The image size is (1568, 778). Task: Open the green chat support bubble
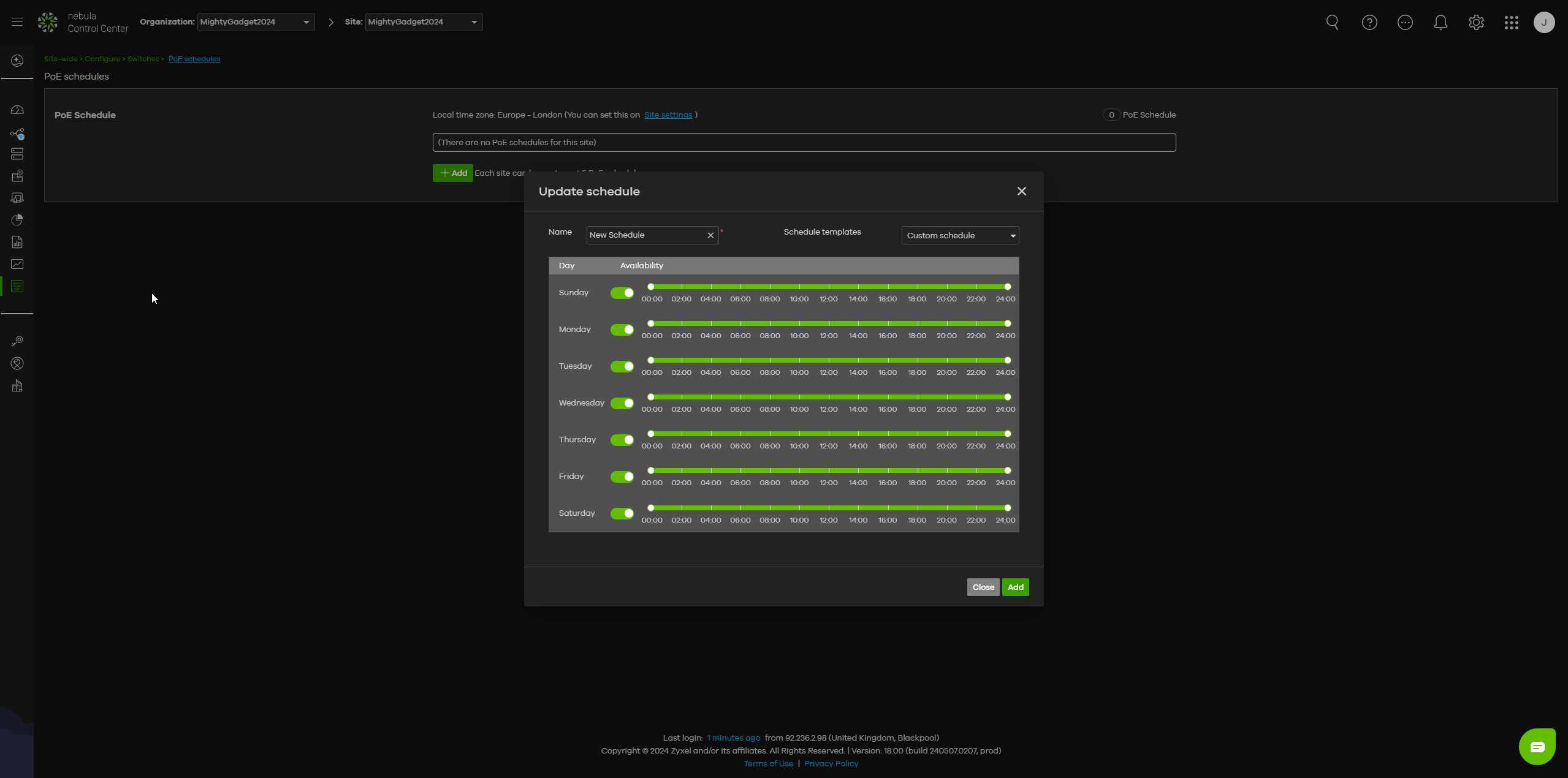pos(1537,746)
